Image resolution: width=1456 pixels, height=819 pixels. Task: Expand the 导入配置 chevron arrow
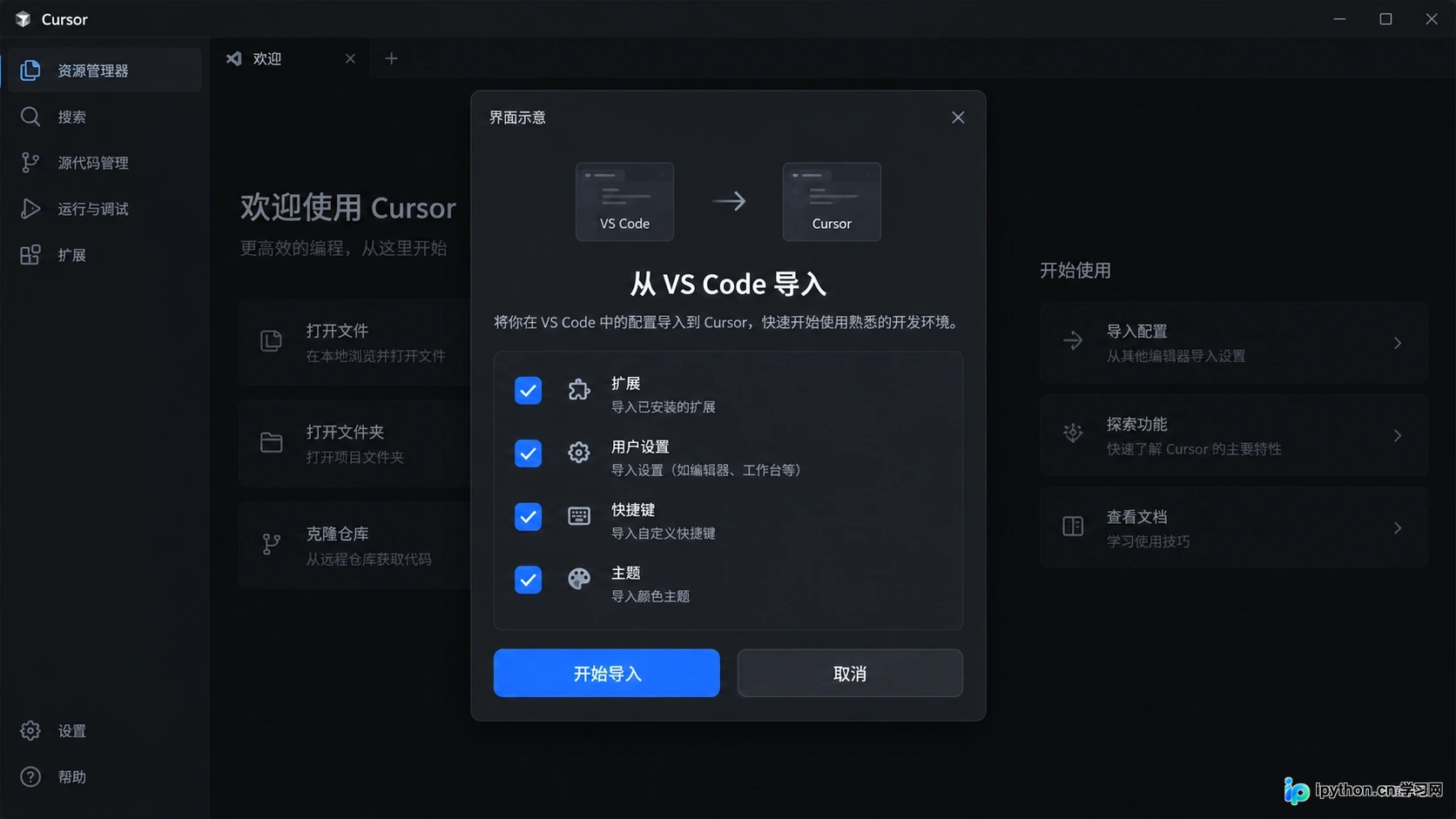pos(1398,343)
